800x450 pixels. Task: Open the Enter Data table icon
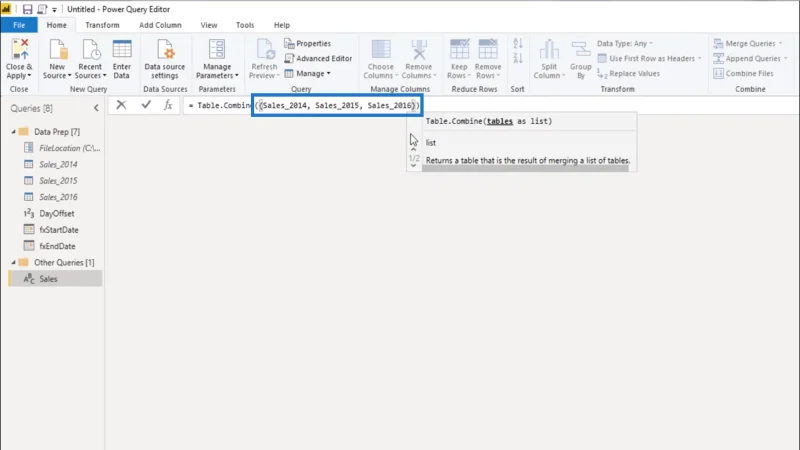coord(122,49)
